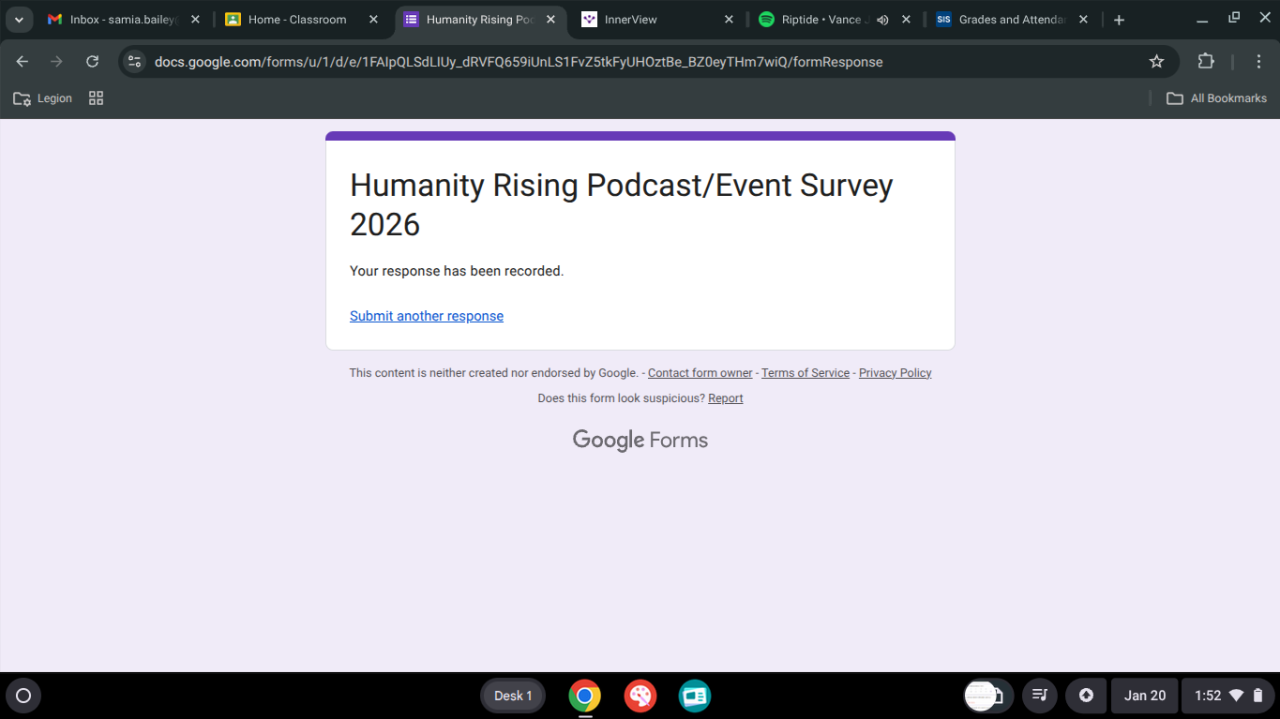
Task: Expand the tab search dropdown arrow
Action: (x=18, y=20)
